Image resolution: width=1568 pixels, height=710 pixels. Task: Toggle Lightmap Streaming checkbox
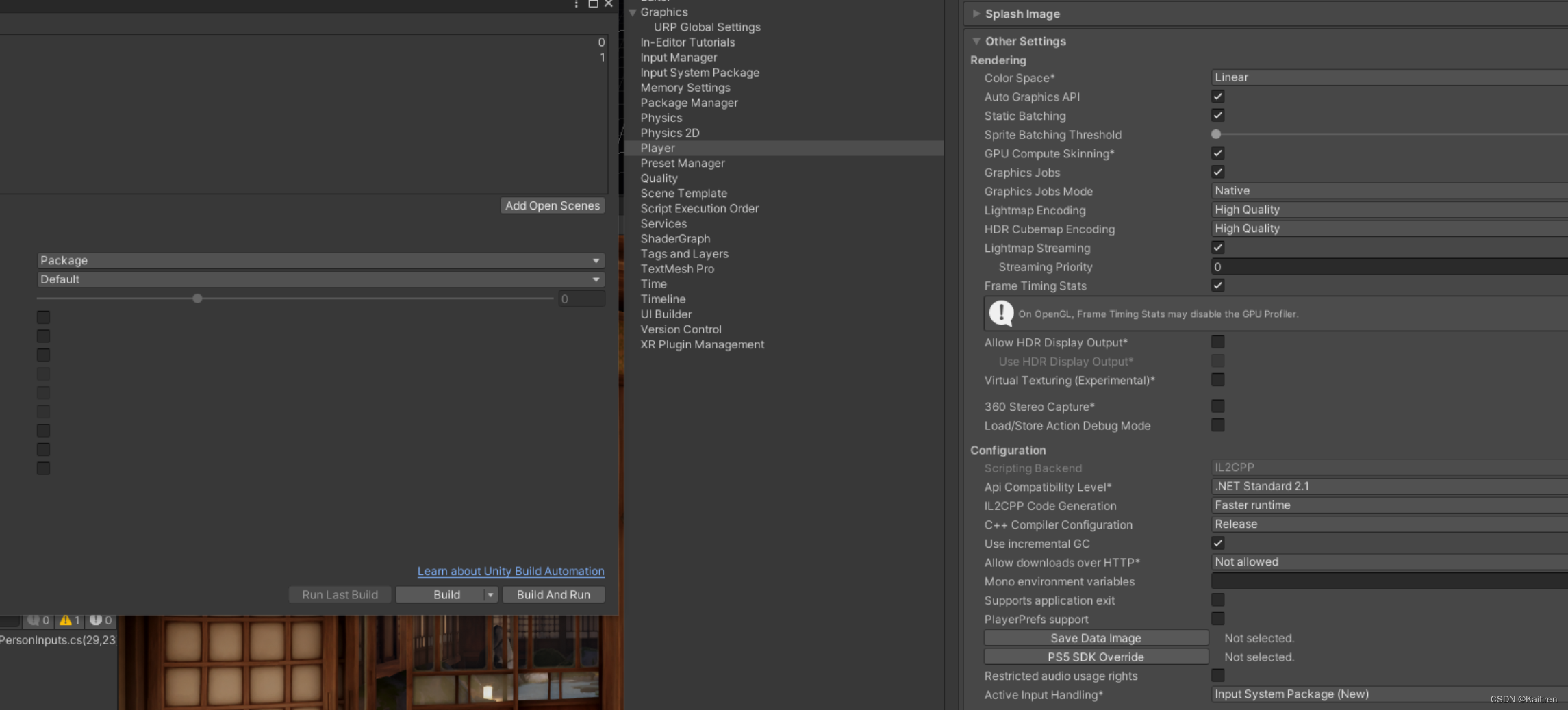1217,248
